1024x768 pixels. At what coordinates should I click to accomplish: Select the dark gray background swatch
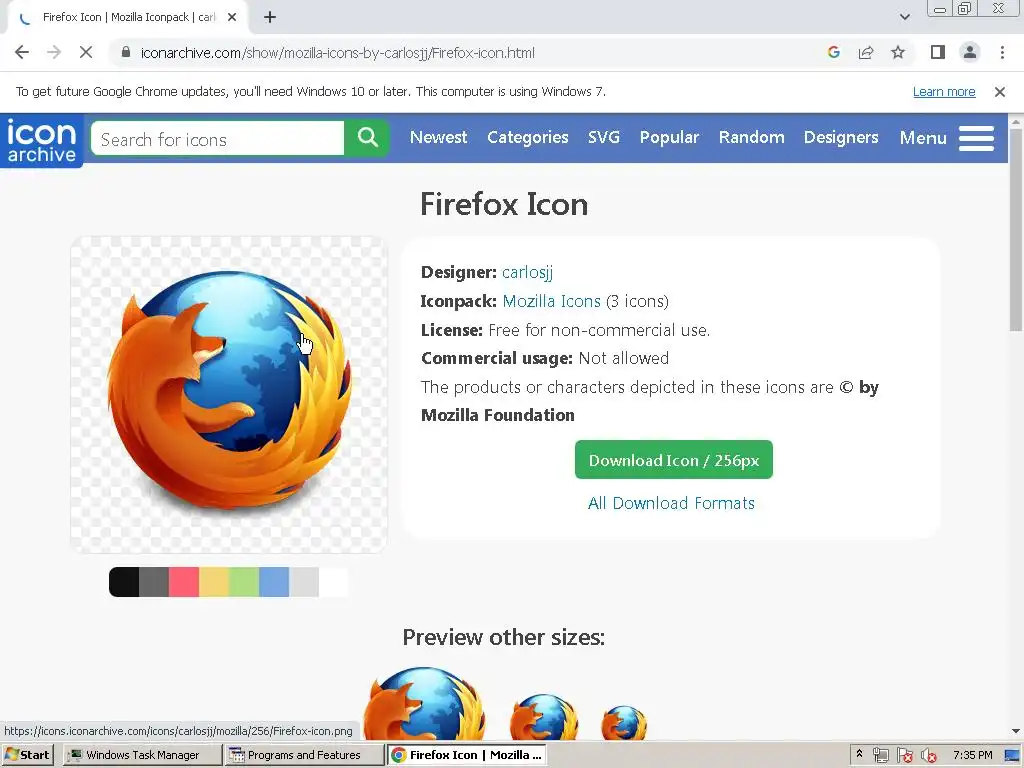coord(153,582)
